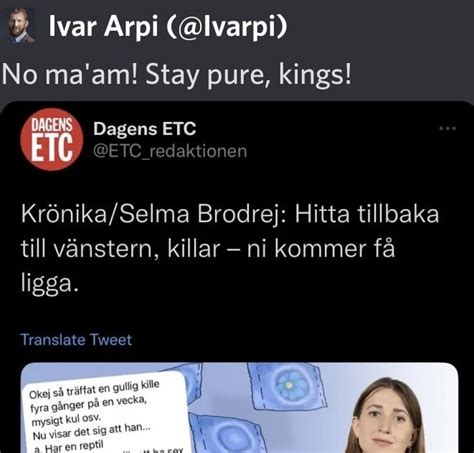The height and width of the screenshot is (453, 474).
Task: Open the @ETC_redaktionen handle
Action: pyautogui.click(x=170, y=151)
